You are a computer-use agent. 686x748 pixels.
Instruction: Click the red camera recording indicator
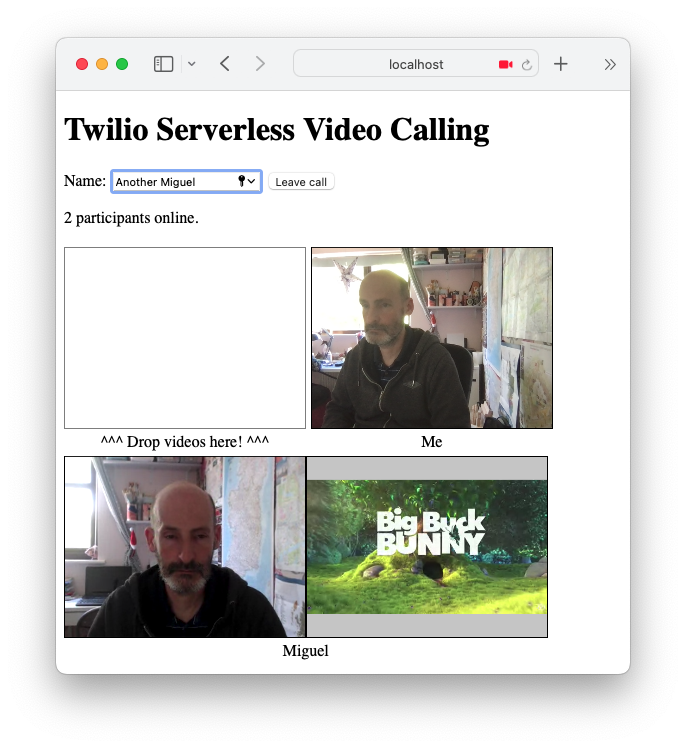tap(505, 64)
